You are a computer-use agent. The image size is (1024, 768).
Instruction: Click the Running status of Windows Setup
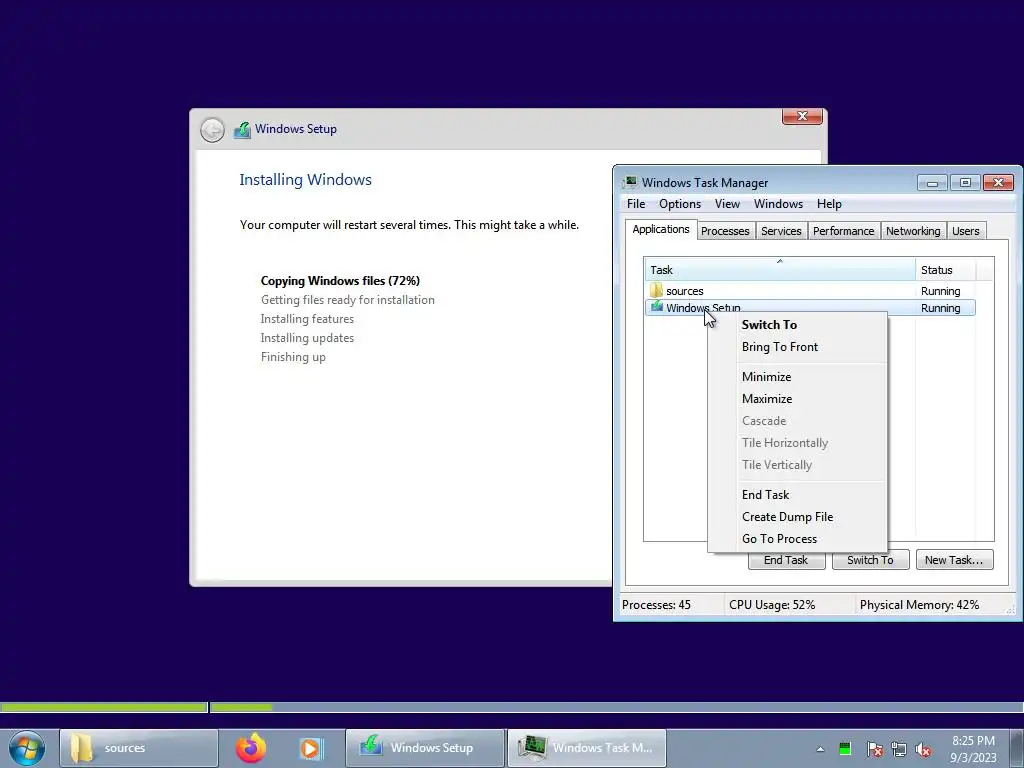pos(940,308)
